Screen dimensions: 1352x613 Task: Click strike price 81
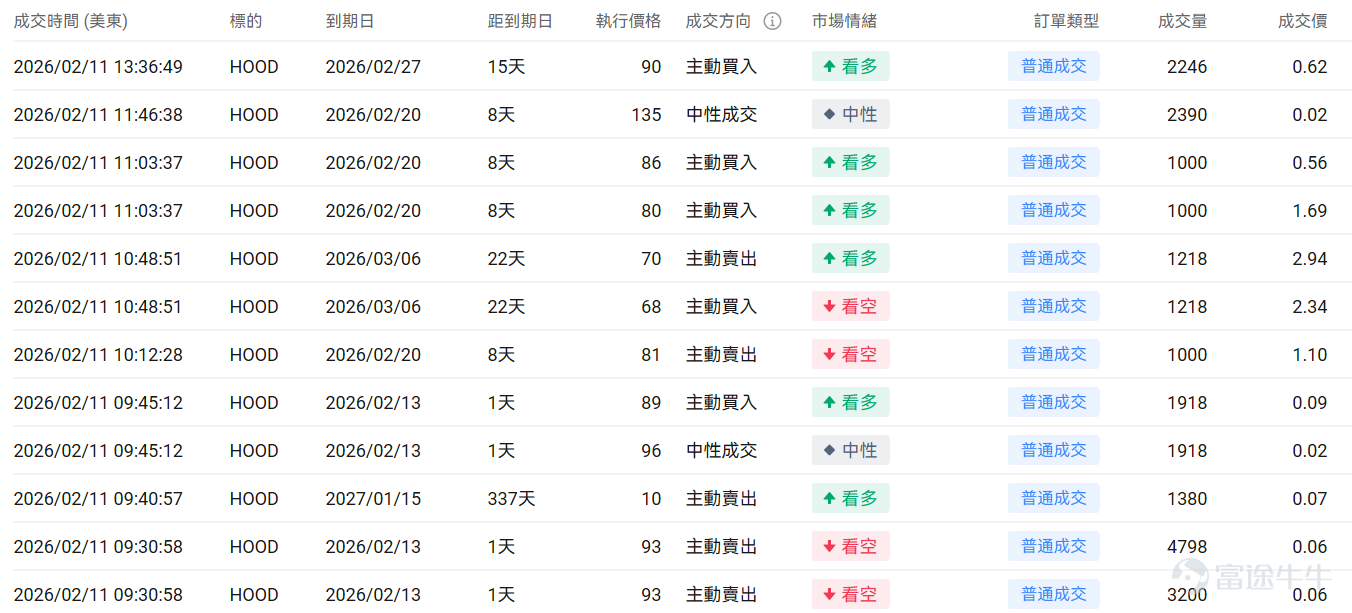point(652,355)
